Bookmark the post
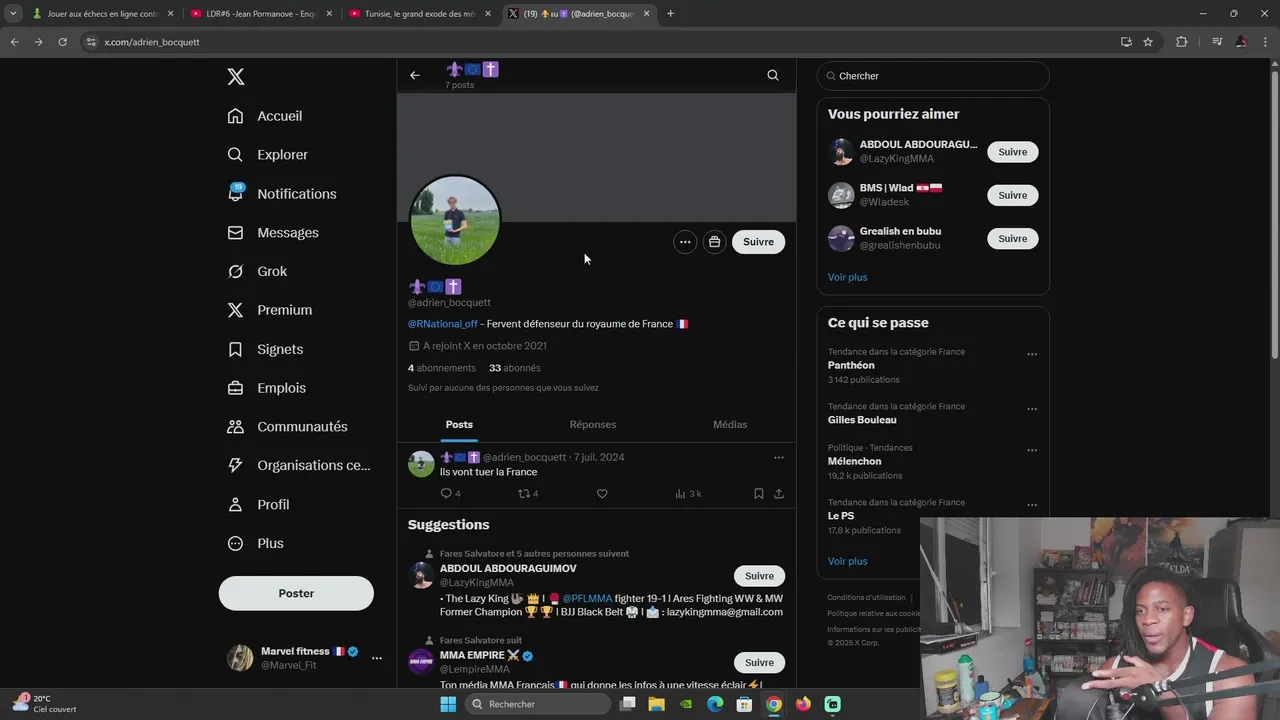Screen dimensions: 1280x720 [x=759, y=494]
